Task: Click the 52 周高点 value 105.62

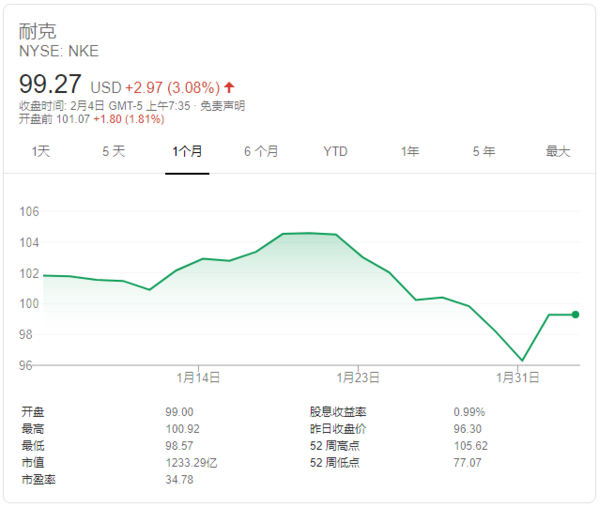Action: click(x=471, y=446)
